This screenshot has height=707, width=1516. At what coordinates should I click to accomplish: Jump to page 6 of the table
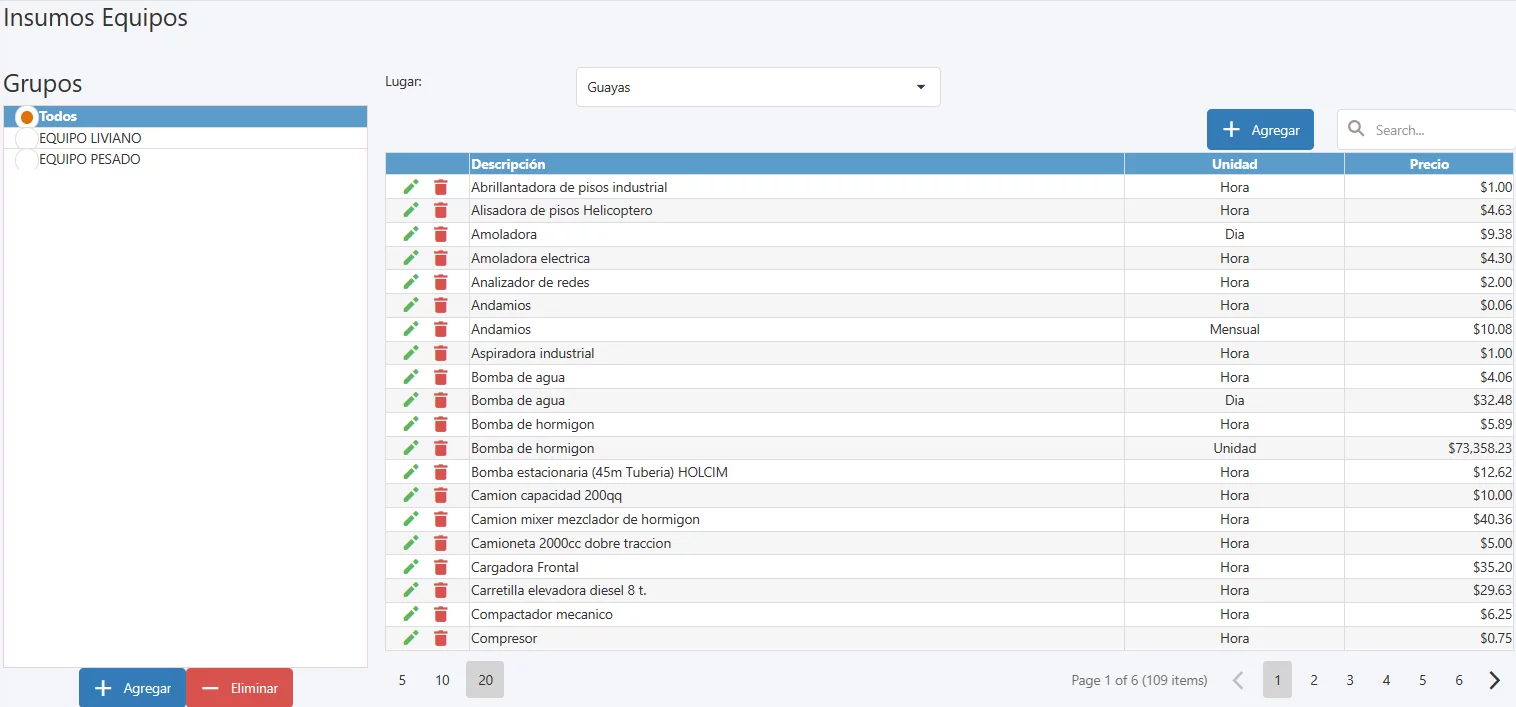1459,680
